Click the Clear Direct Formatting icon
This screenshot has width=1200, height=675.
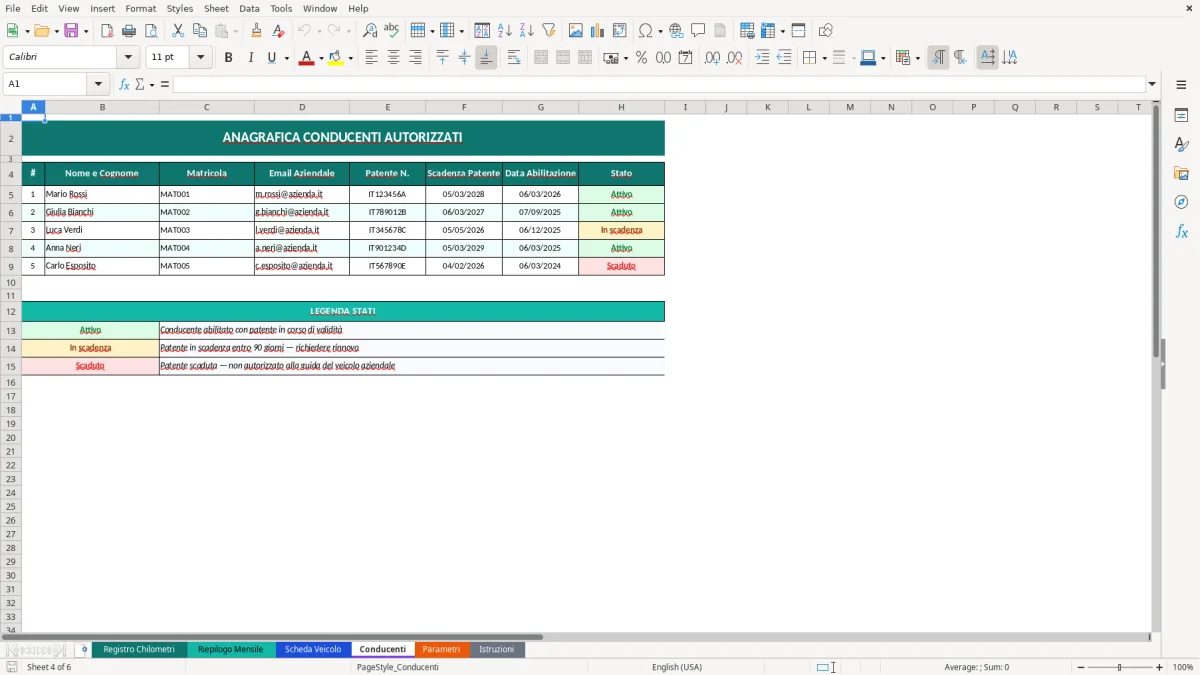[279, 31]
